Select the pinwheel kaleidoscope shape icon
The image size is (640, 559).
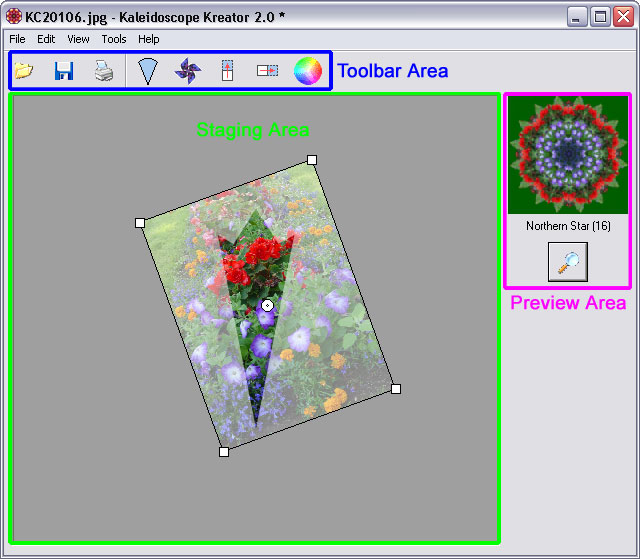click(188, 71)
